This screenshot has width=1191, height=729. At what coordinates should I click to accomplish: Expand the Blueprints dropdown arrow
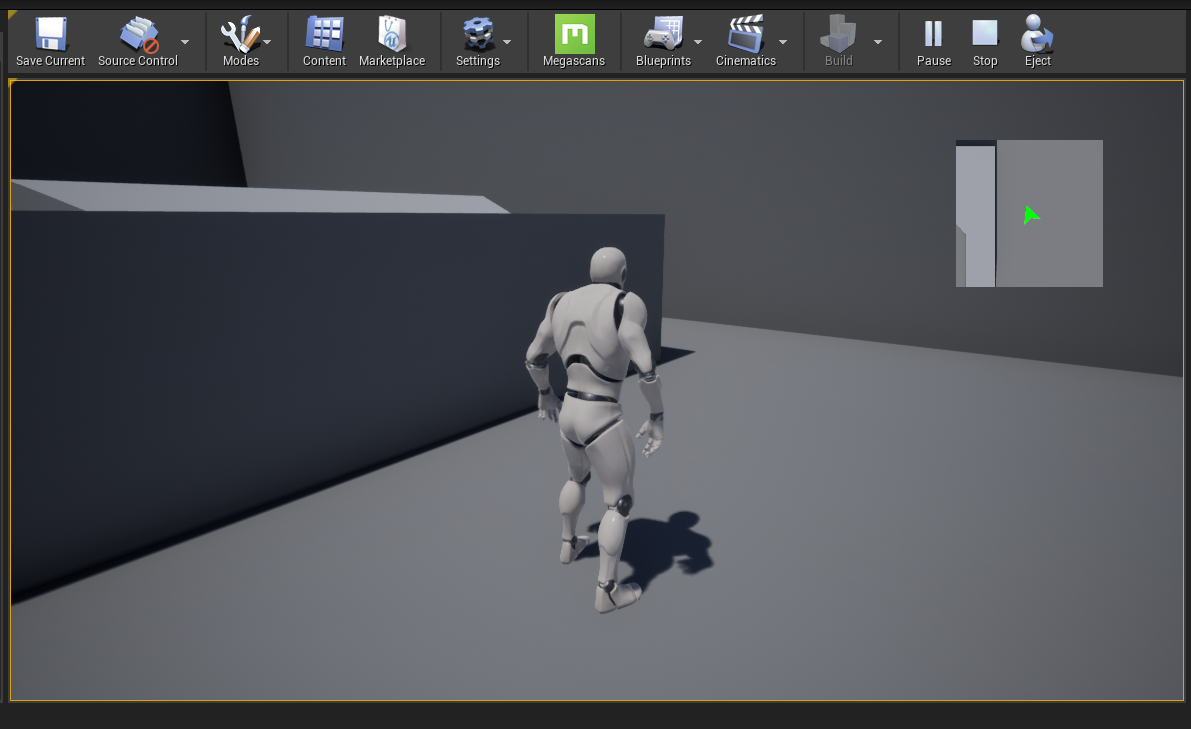[x=698, y=43]
